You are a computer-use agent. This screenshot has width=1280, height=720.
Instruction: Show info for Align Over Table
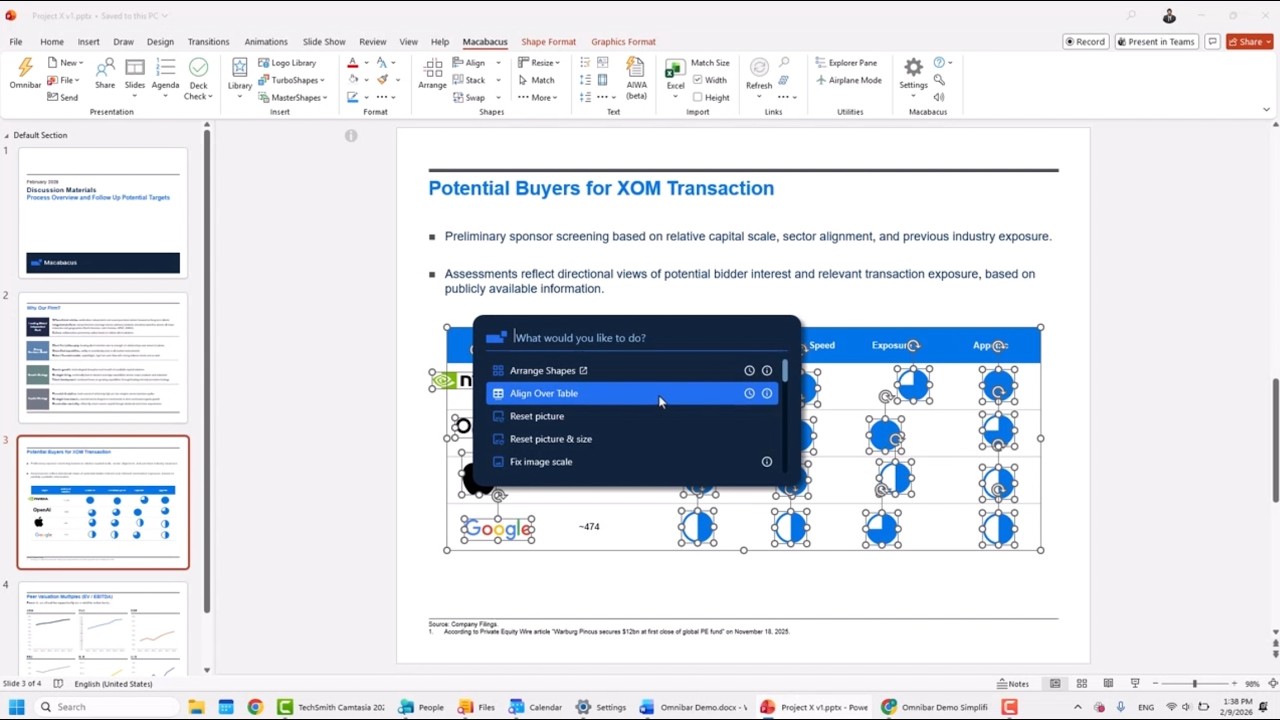(767, 394)
